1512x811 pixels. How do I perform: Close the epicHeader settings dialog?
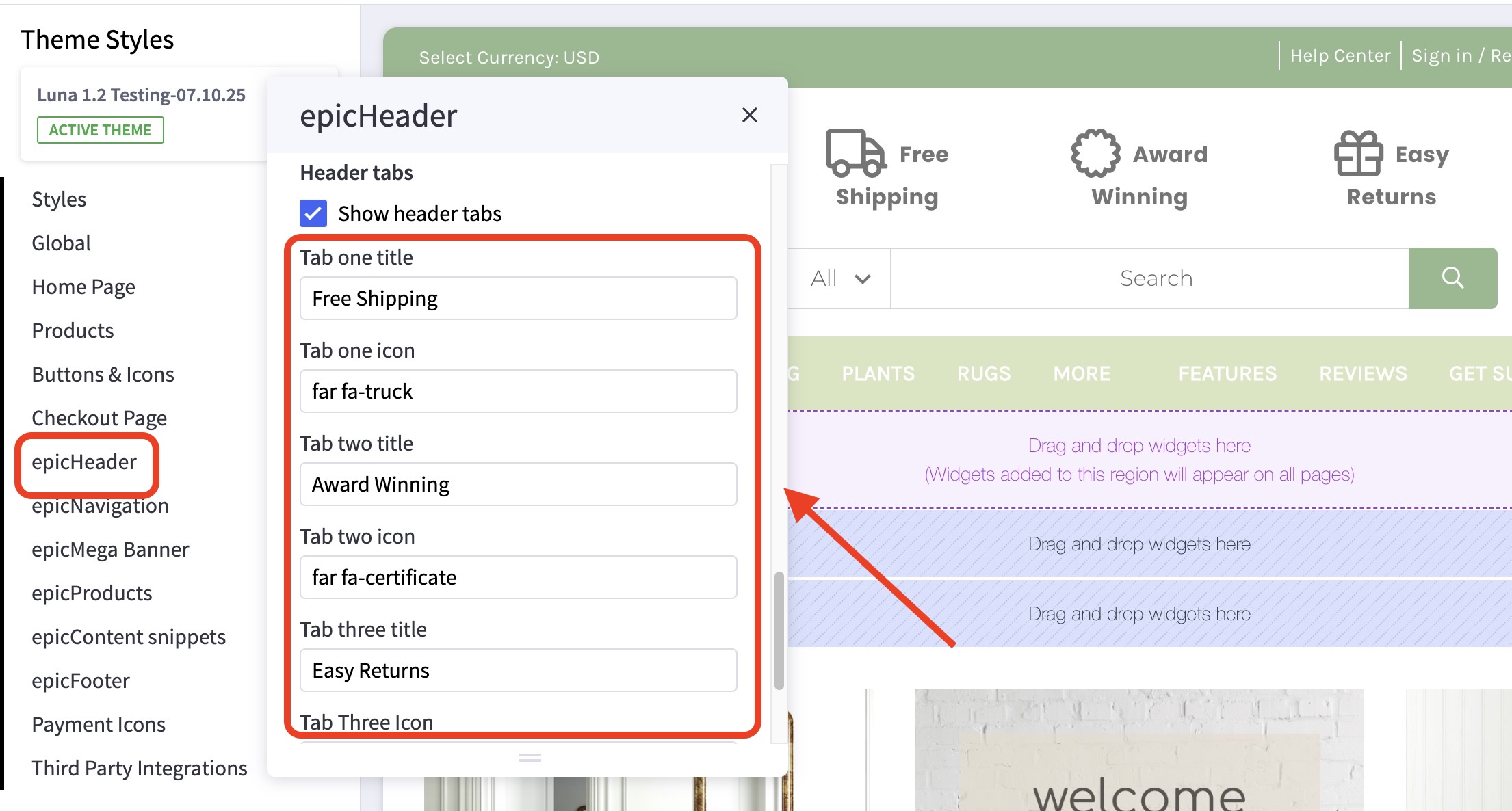pyautogui.click(x=750, y=115)
